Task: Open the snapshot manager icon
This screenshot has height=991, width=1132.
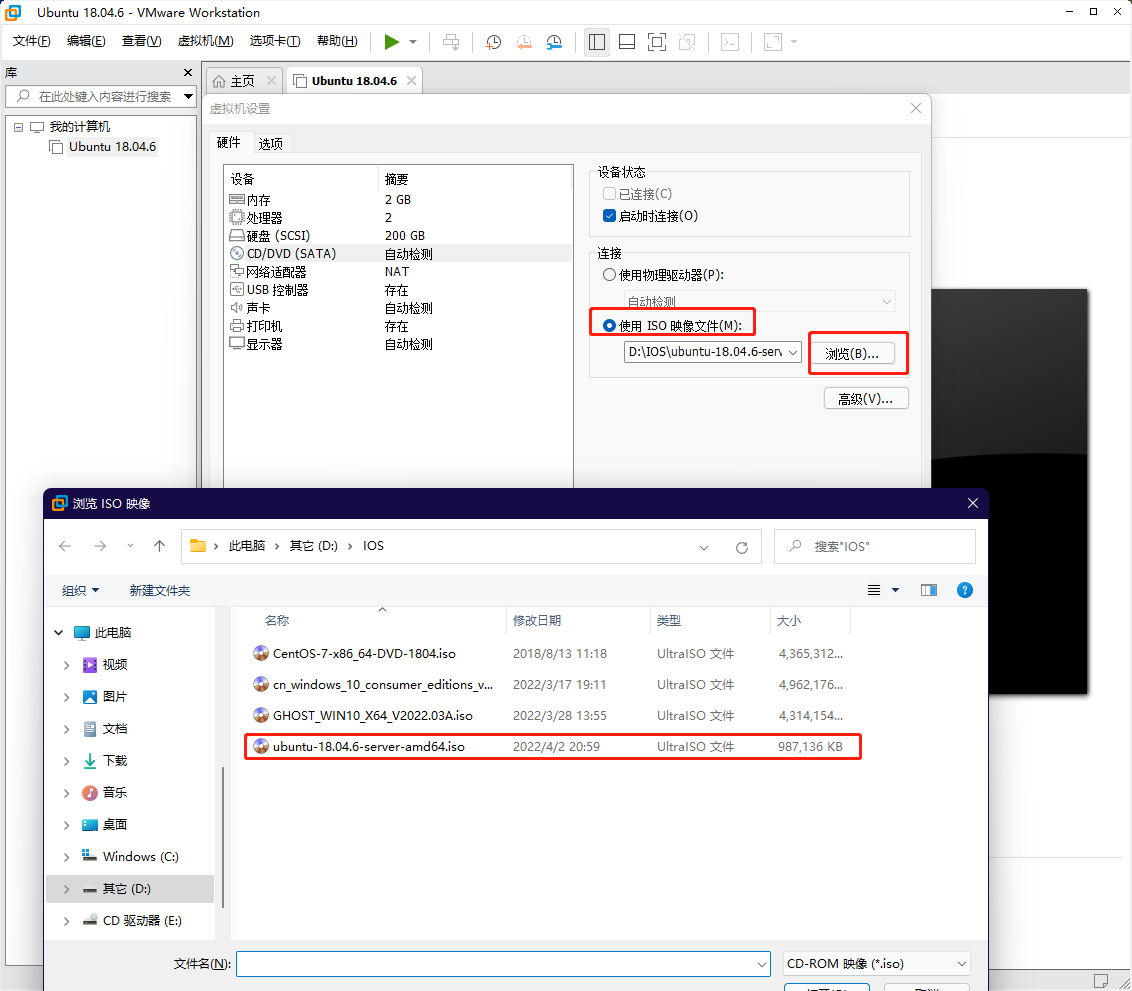Action: click(554, 42)
